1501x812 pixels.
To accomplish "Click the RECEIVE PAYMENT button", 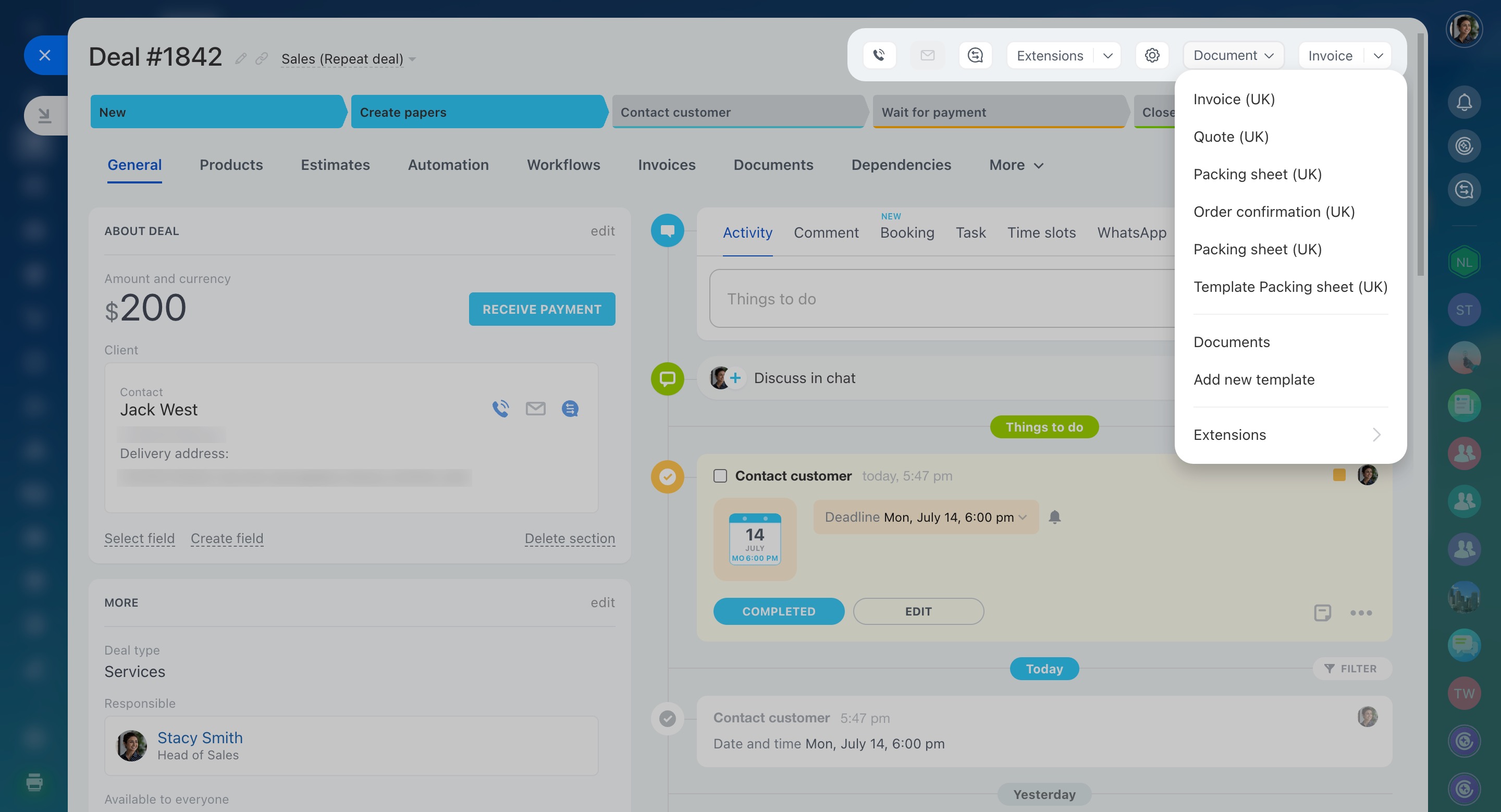I will 542,309.
